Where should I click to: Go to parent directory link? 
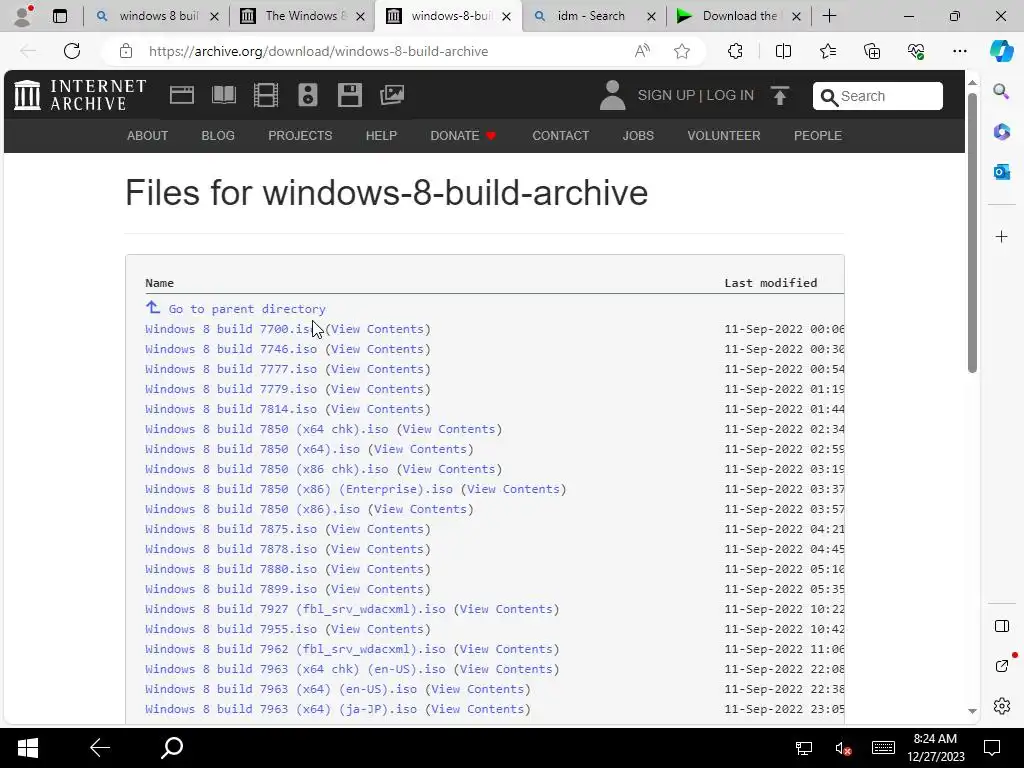click(247, 309)
